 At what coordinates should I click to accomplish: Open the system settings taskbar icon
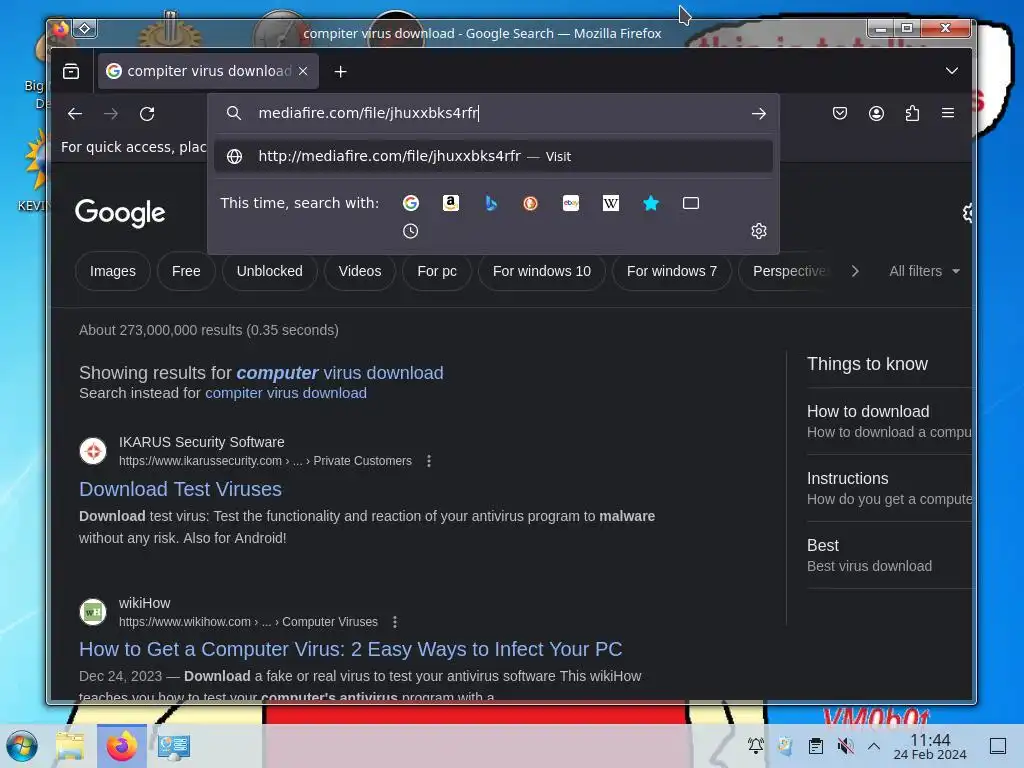pos(174,746)
